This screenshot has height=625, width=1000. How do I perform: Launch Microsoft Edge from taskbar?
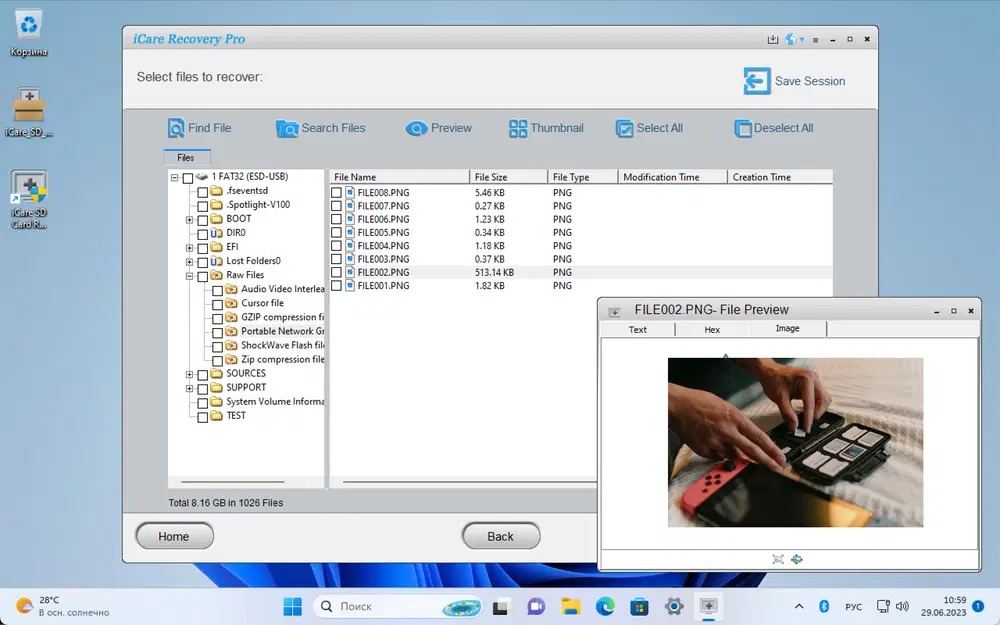605,607
